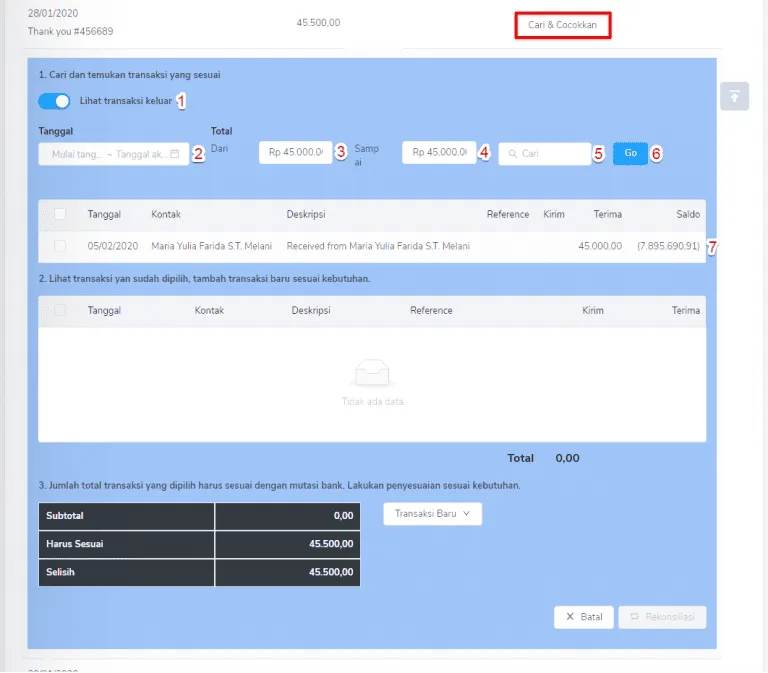Image resolution: width=768 pixels, height=673 pixels.
Task: Select the Received from Maria Yulia description text
Action: coord(378,246)
